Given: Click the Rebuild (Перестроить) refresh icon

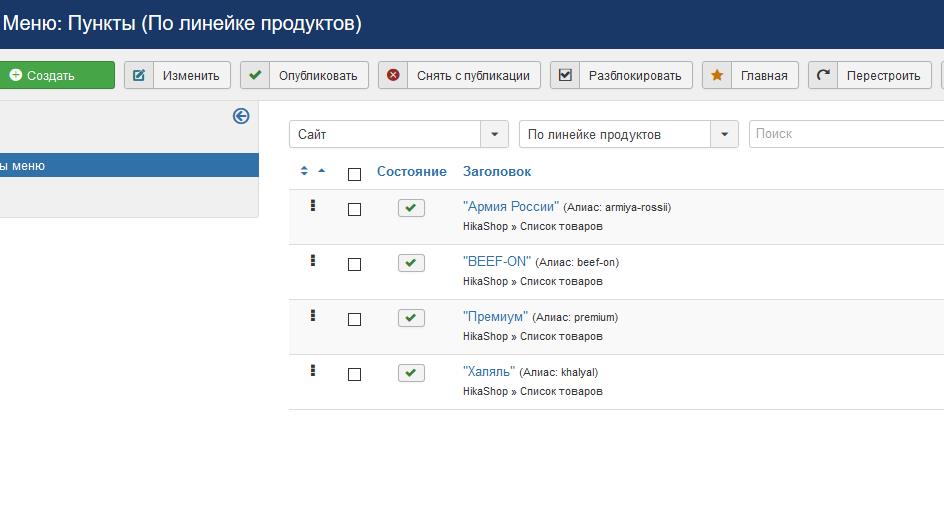Looking at the screenshot, I should click(823, 75).
